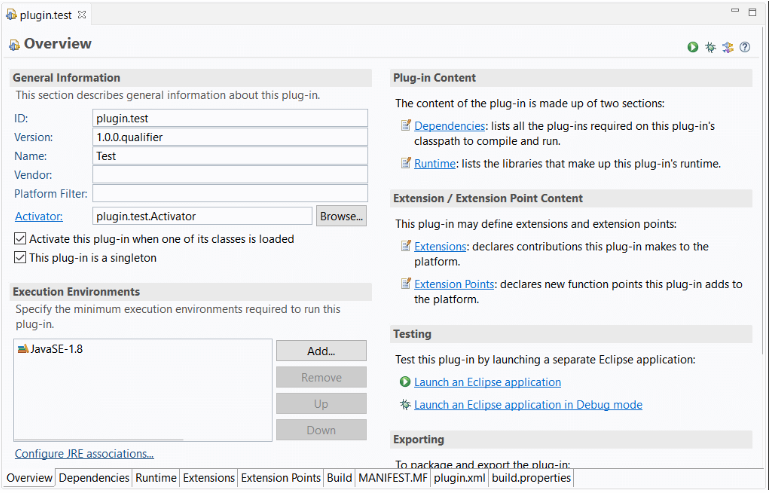Minimize the editor area
Viewport: 770px width, 493px height.
click(735, 10)
